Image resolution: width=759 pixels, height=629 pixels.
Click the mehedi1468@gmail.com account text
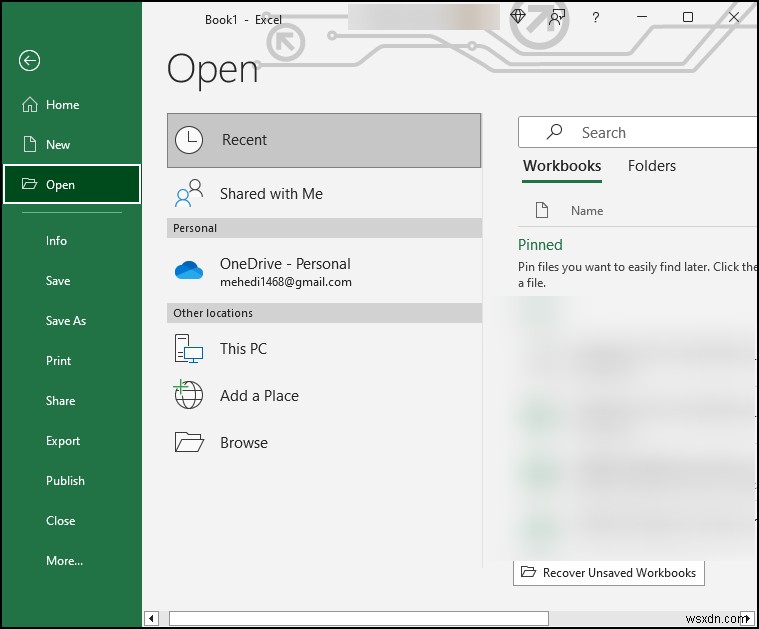pyautogui.click(x=286, y=282)
